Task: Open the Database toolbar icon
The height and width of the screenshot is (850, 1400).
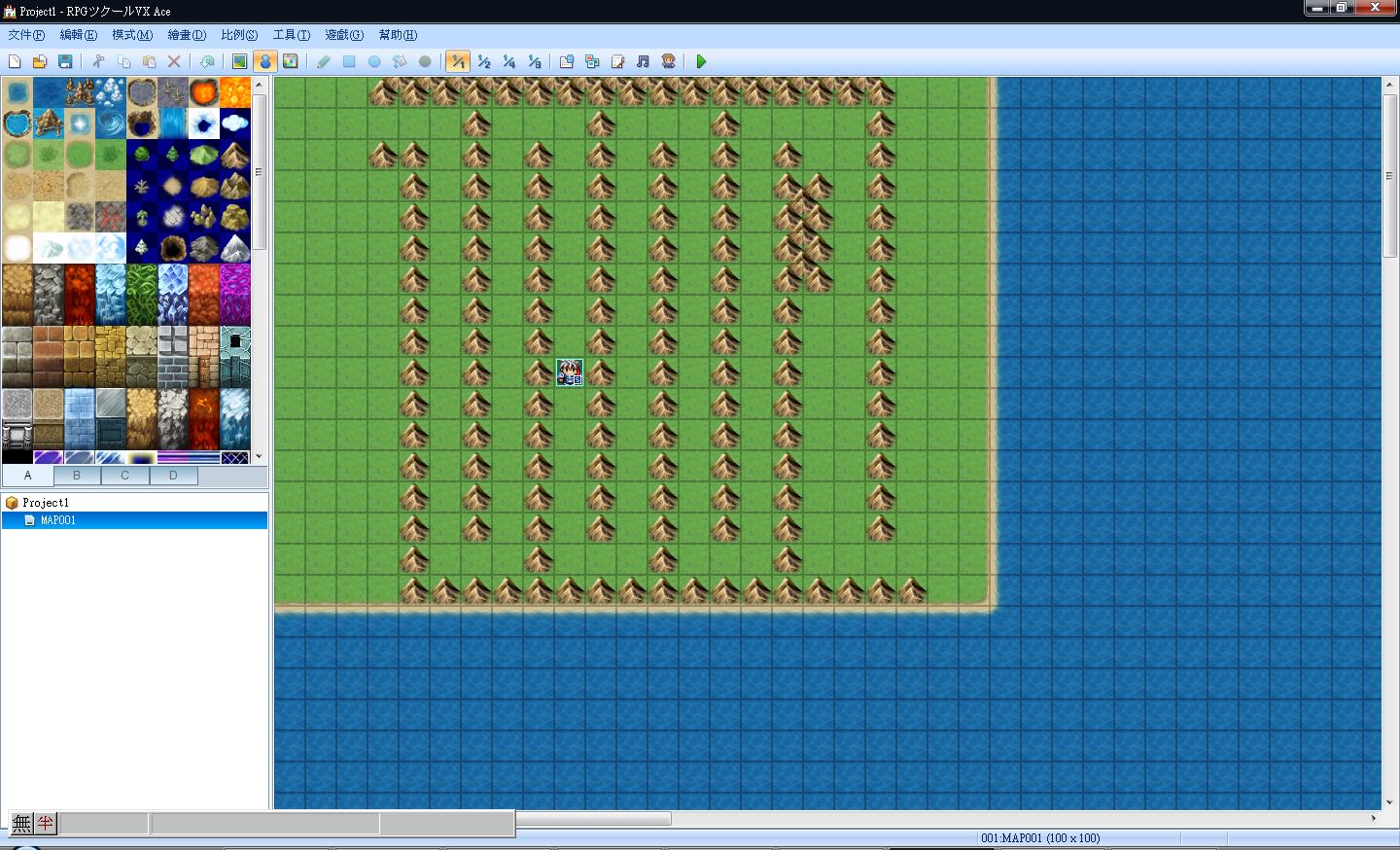Action: [x=567, y=61]
